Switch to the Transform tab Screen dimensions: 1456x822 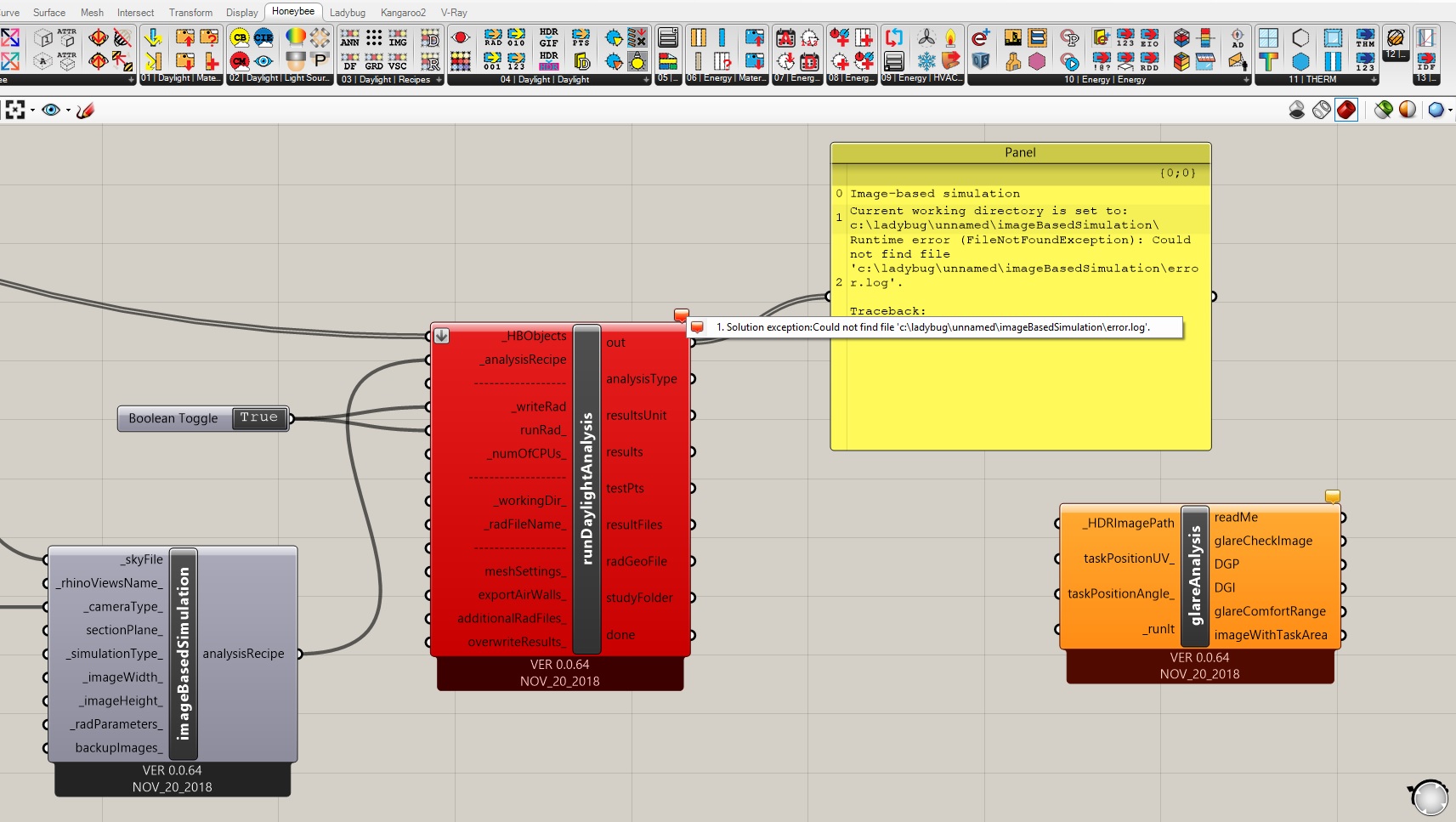click(190, 13)
